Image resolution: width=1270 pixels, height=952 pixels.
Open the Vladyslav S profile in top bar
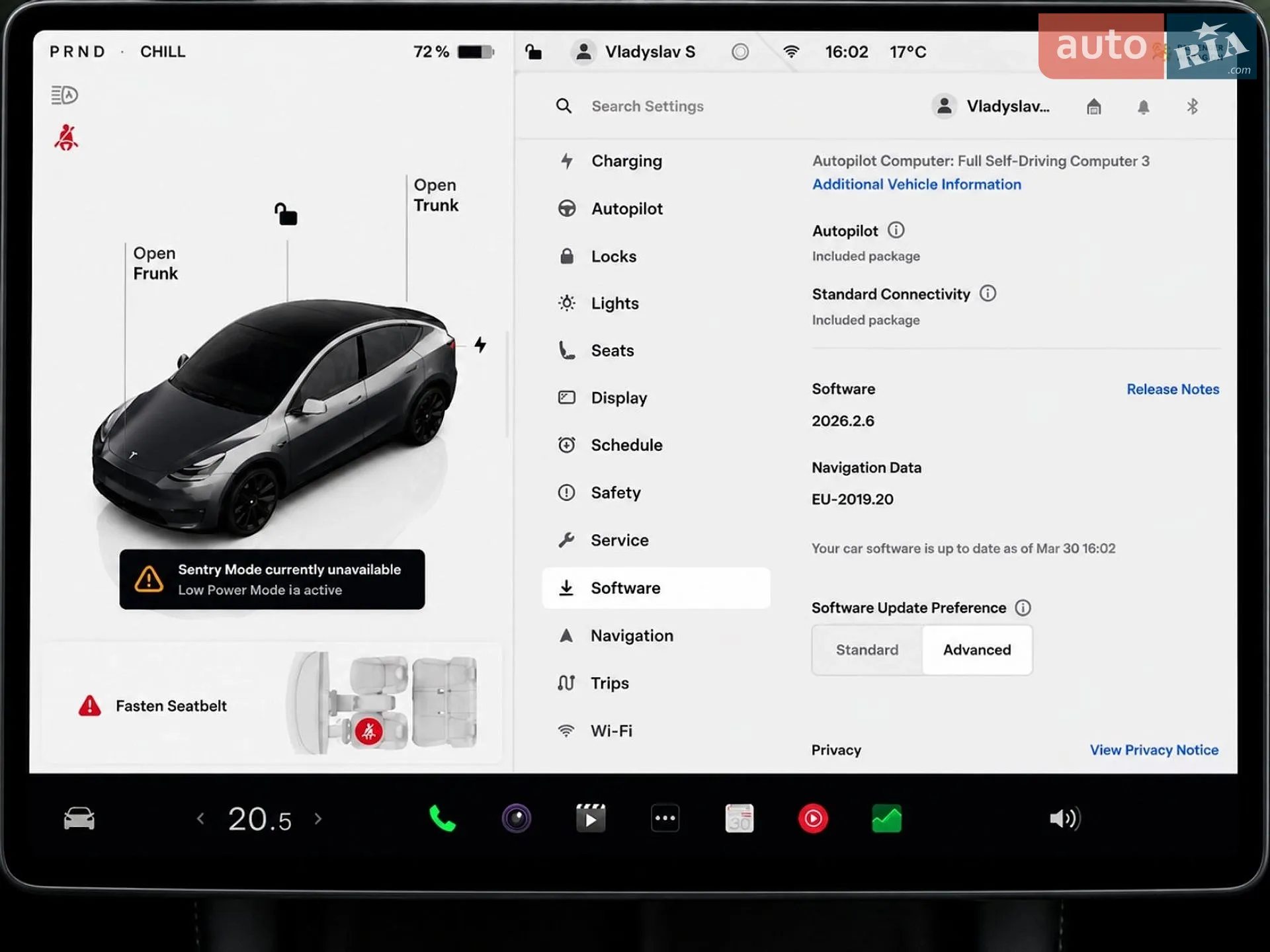pyautogui.click(x=634, y=52)
